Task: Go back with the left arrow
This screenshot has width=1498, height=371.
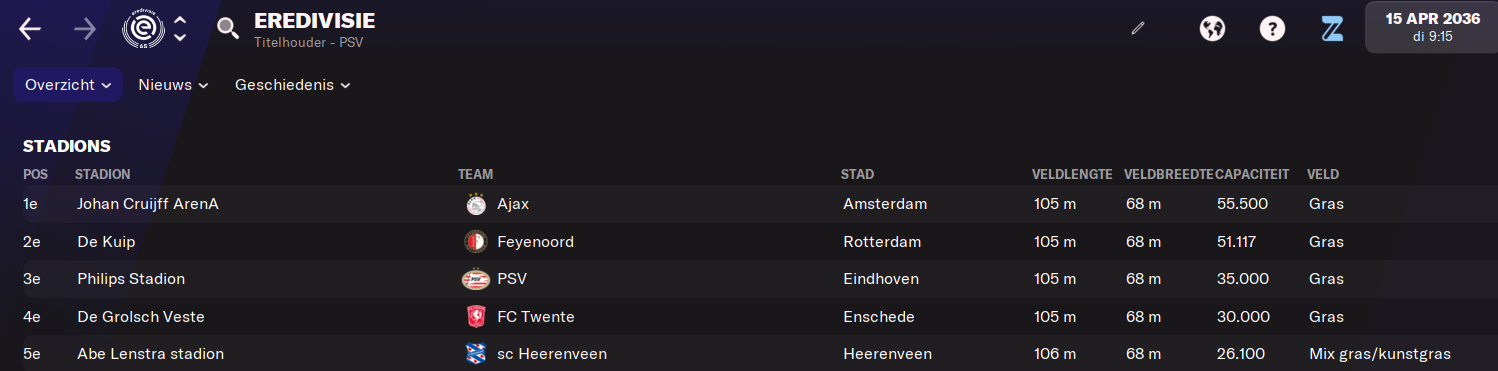Action: pyautogui.click(x=30, y=29)
